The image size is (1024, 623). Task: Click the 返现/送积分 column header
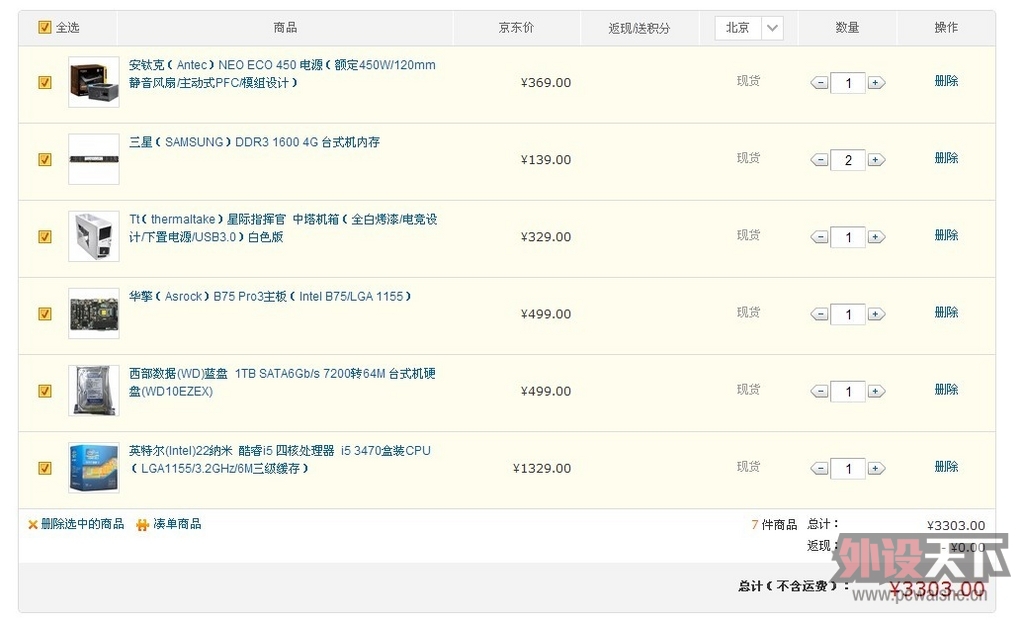pyautogui.click(x=639, y=28)
